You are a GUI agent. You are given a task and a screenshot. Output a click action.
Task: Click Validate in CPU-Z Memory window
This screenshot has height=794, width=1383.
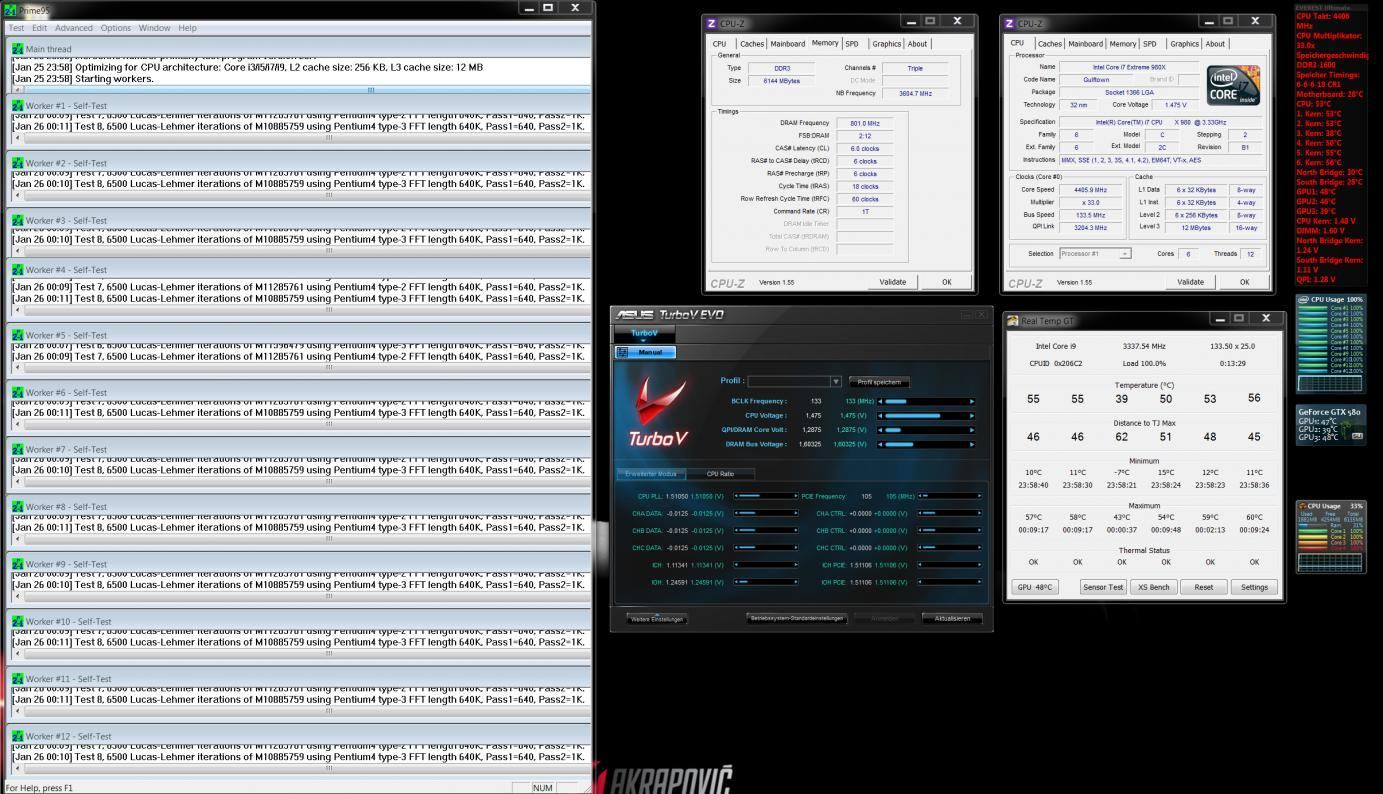pos(892,282)
